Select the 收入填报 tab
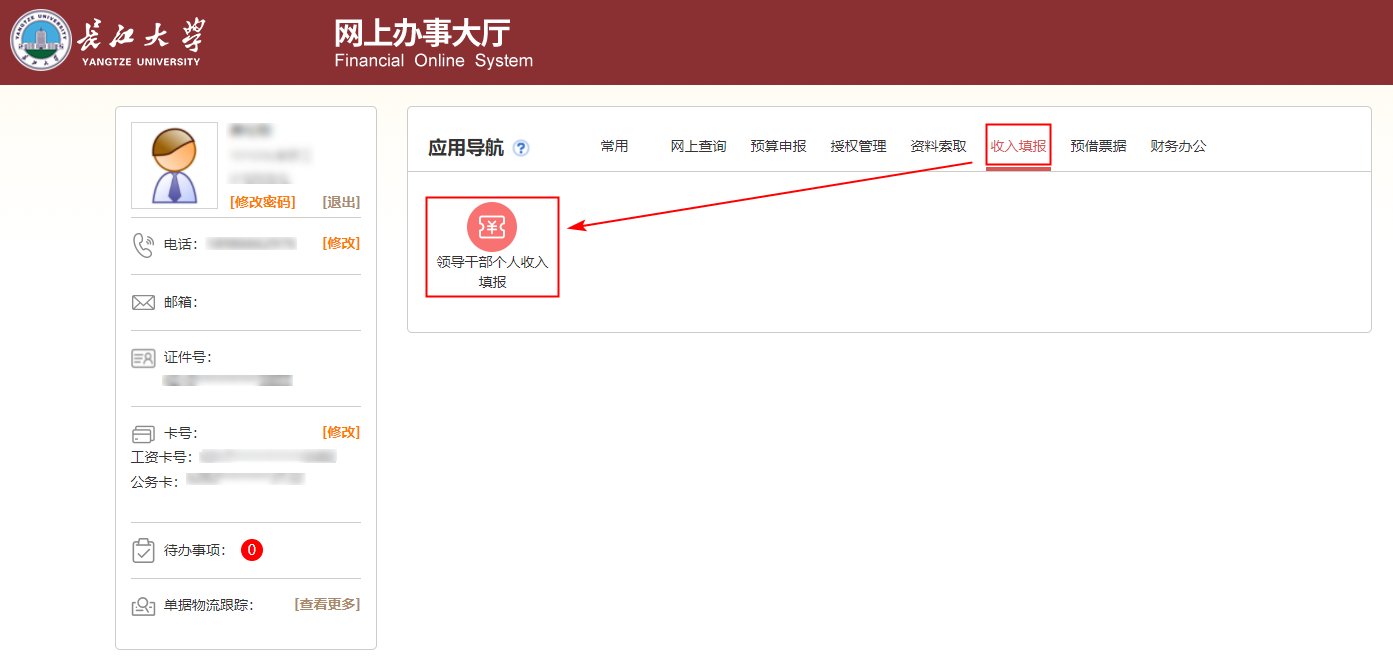This screenshot has height=659, width=1393. [1018, 146]
